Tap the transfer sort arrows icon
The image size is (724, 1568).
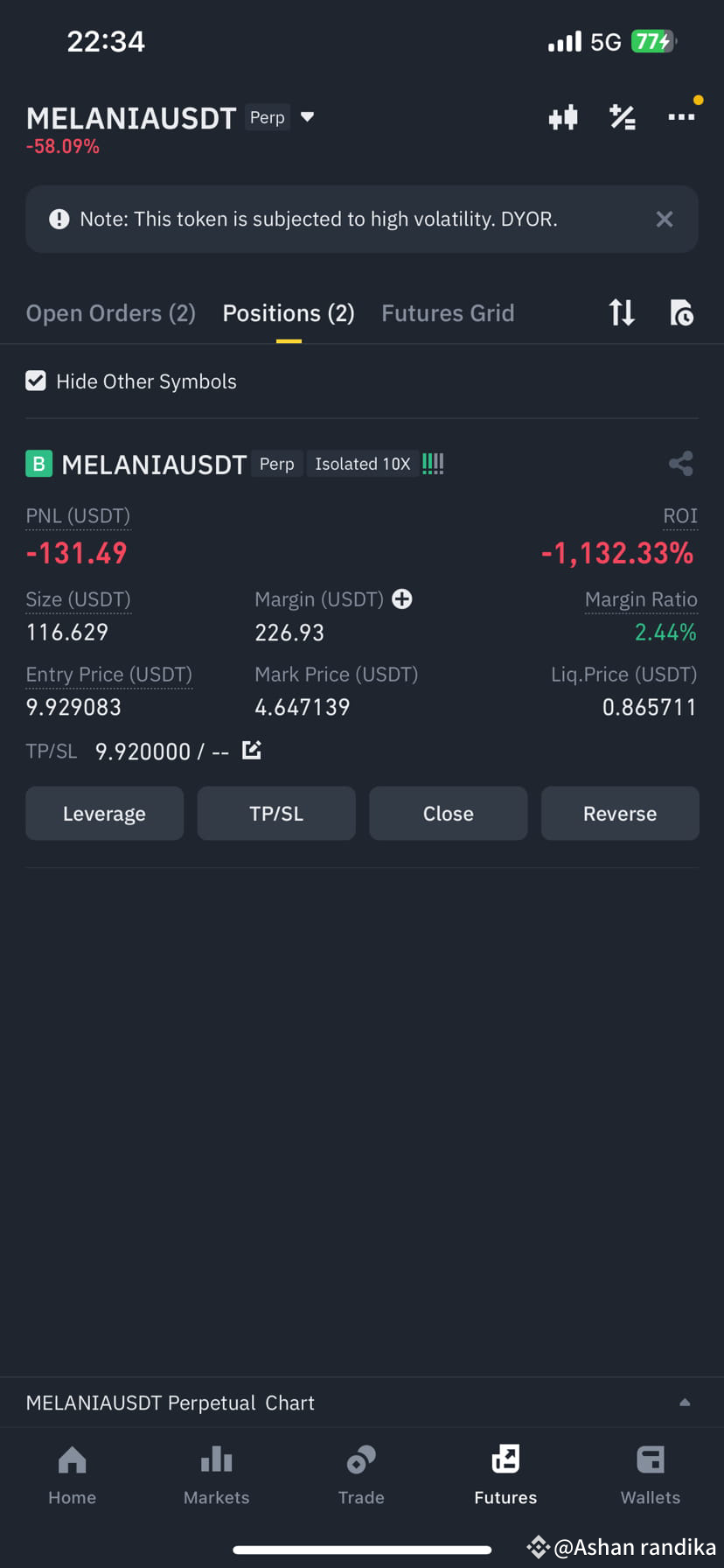point(621,312)
